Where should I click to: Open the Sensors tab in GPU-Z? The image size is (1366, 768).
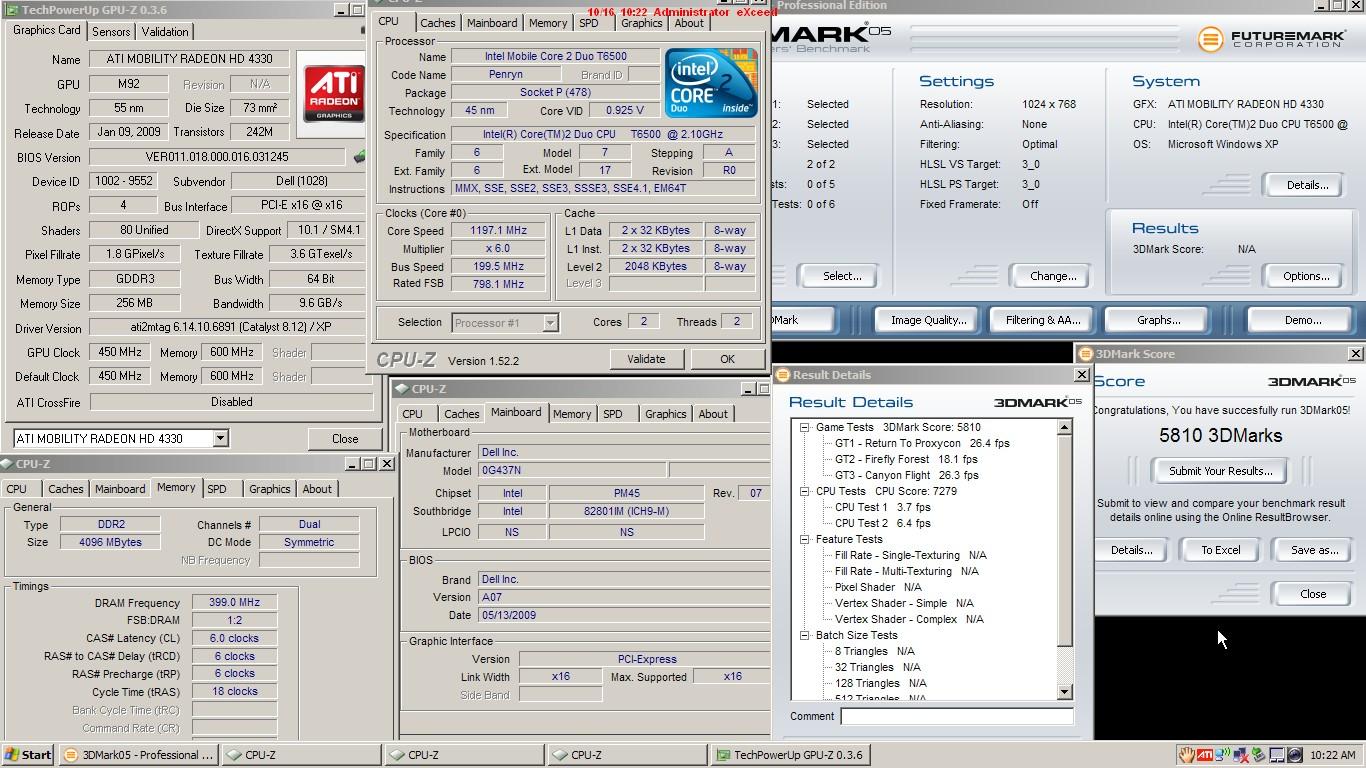pyautogui.click(x=111, y=32)
